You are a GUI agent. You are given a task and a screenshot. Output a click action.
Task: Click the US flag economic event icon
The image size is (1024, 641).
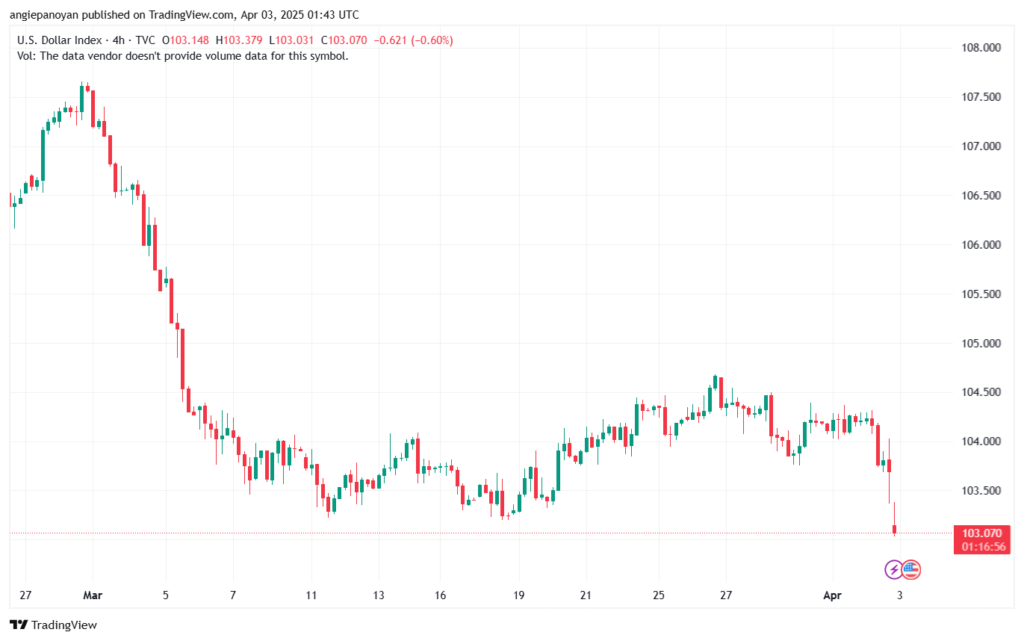(911, 569)
